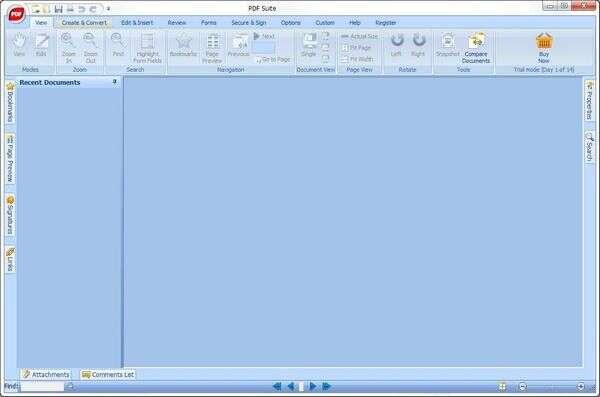600x397 pixels.
Task: Click the fit-to-window icon in status bar
Action: 502,387
